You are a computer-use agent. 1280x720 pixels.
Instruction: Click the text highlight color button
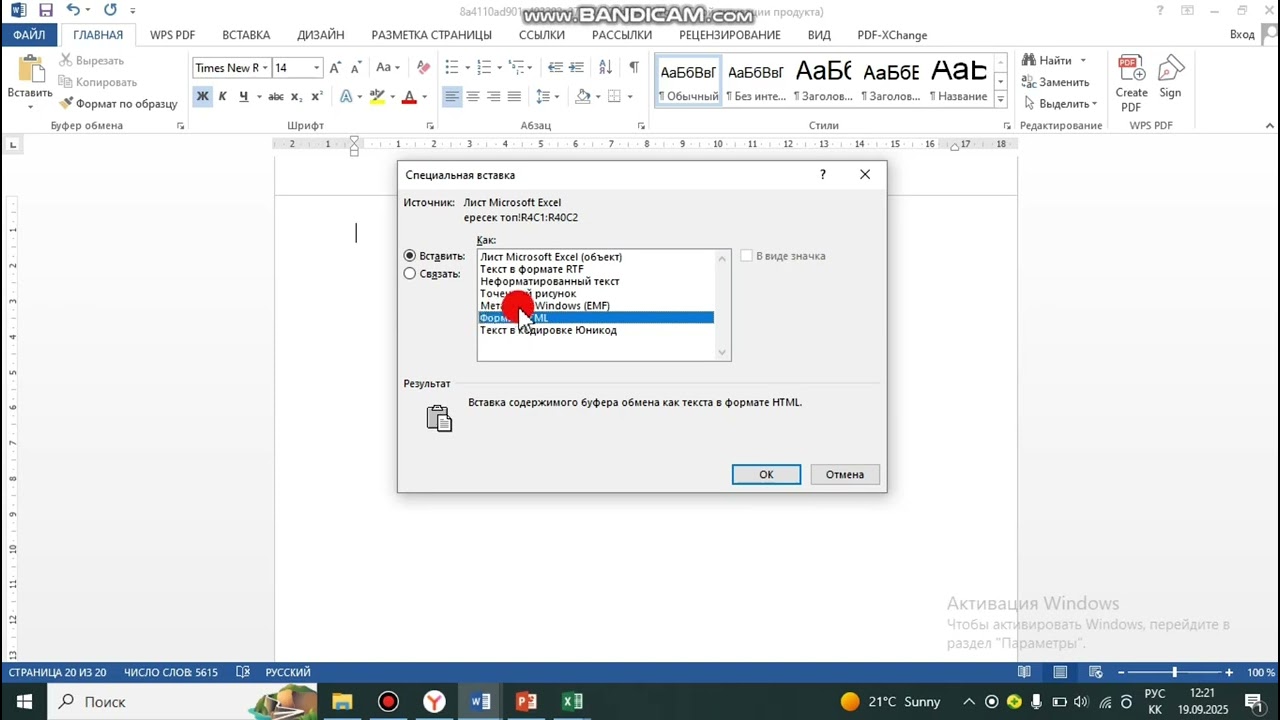click(x=377, y=97)
